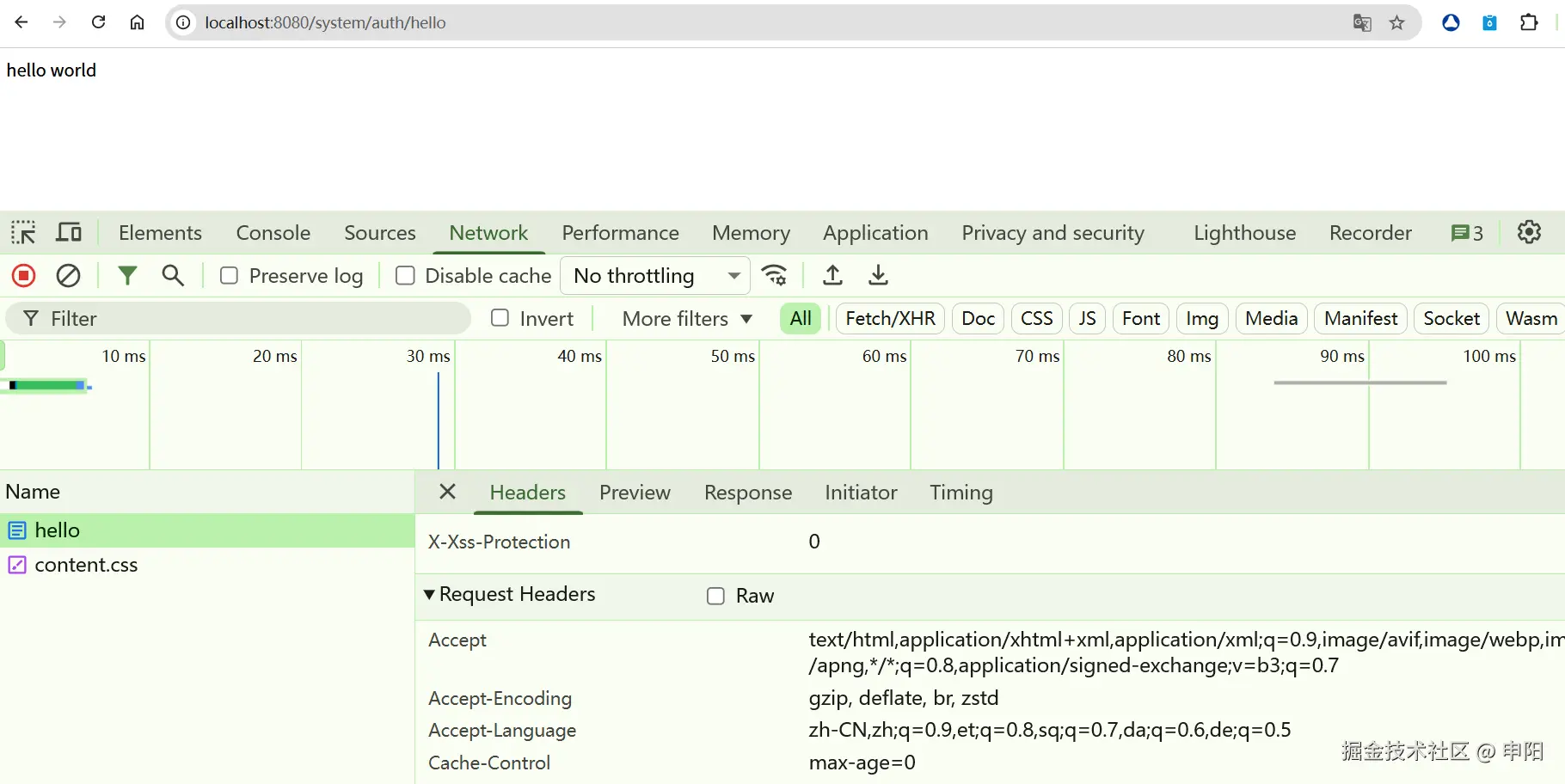Open the Console panel
The width and height of the screenshot is (1565, 784).
click(273, 233)
